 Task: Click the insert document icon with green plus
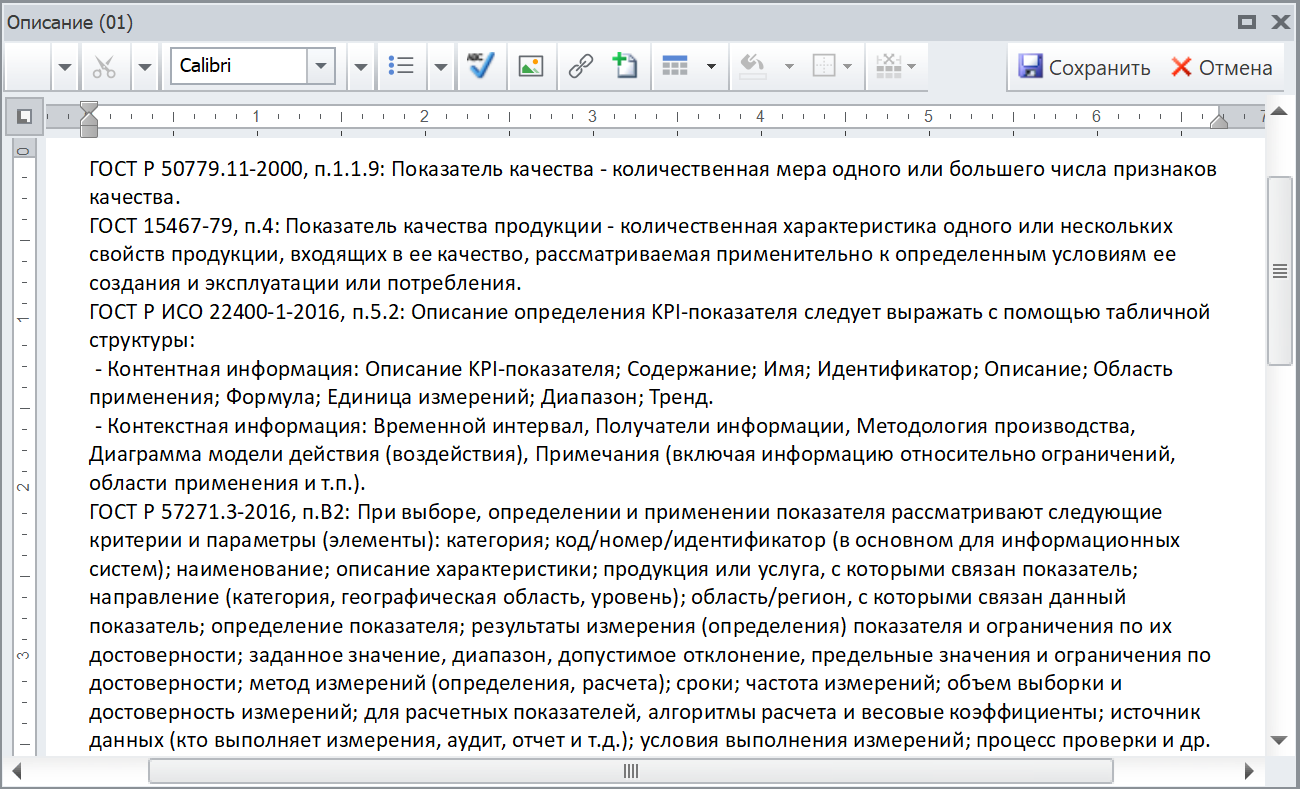tap(626, 67)
